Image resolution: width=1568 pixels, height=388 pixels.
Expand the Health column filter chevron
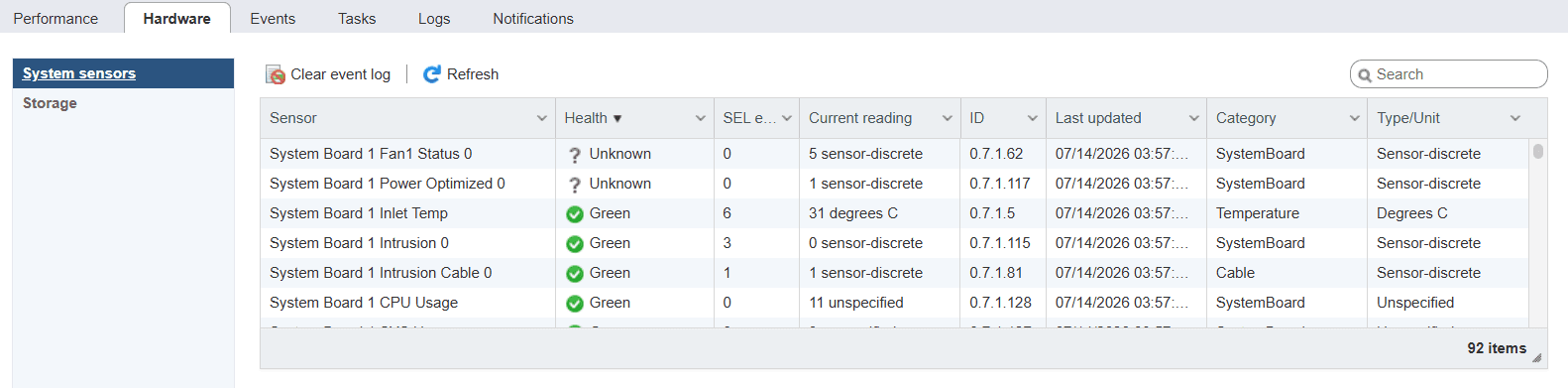(x=701, y=118)
